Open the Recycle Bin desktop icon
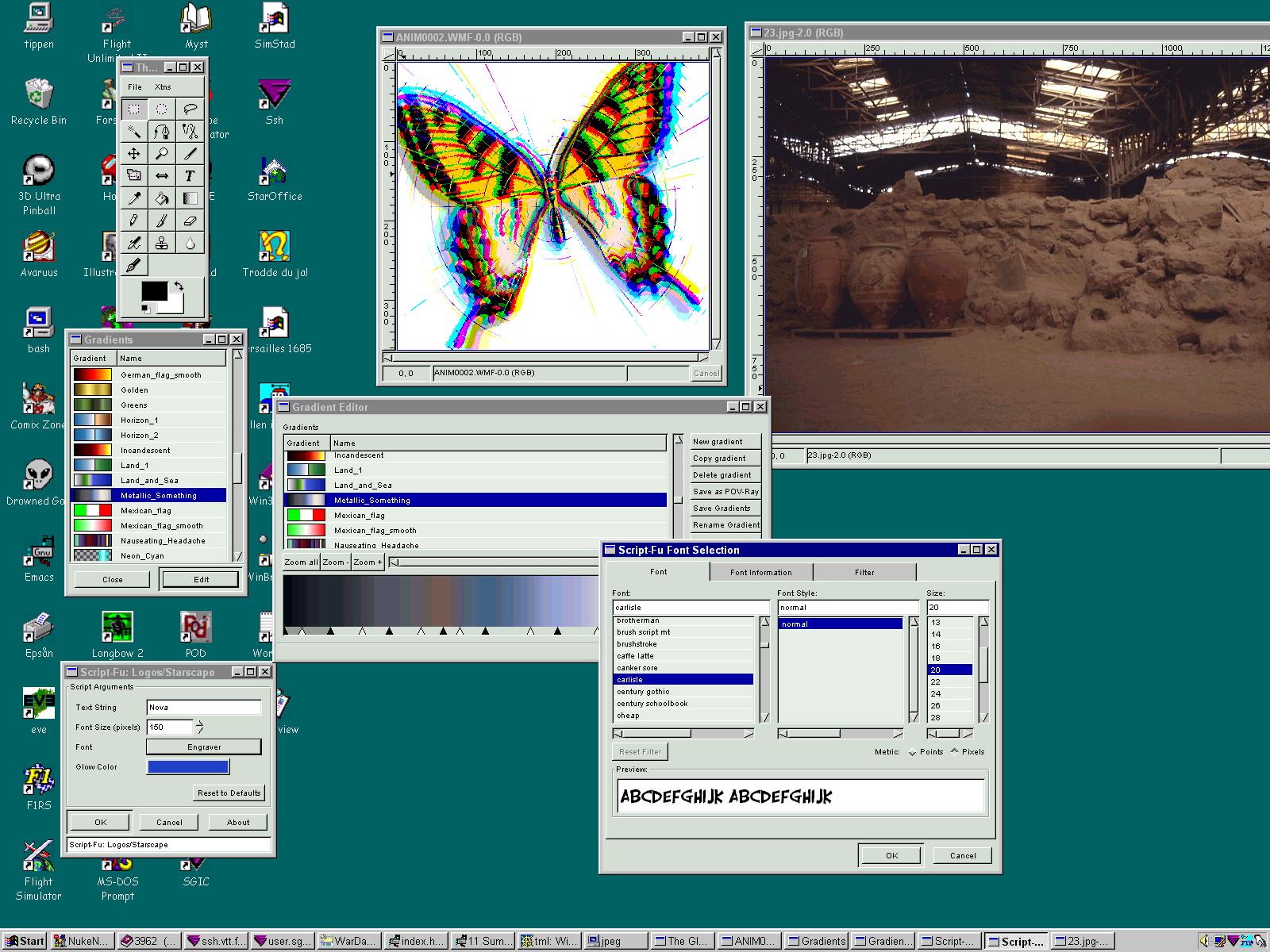 [38, 102]
